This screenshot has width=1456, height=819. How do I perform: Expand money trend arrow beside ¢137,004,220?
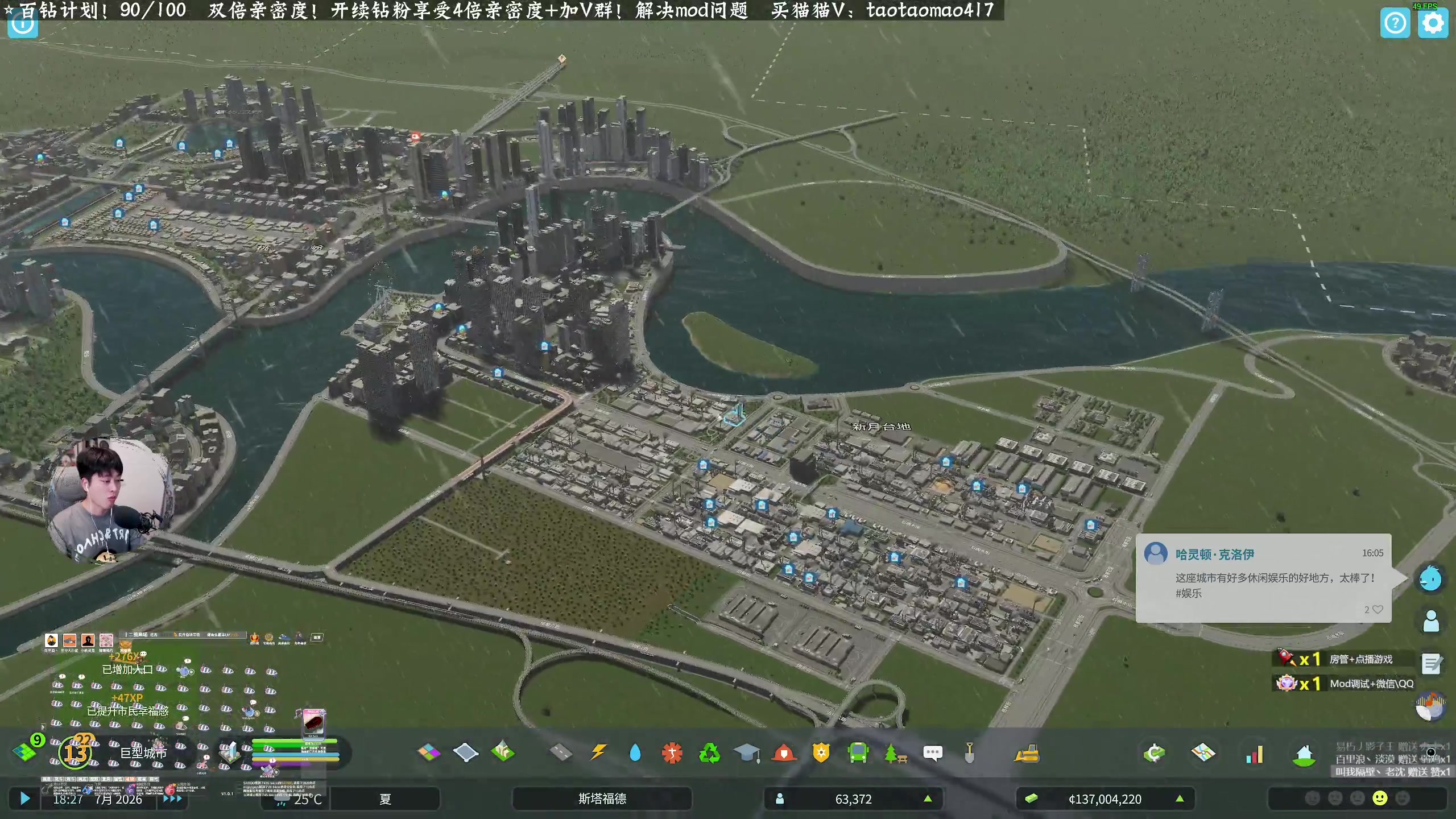point(1180,799)
